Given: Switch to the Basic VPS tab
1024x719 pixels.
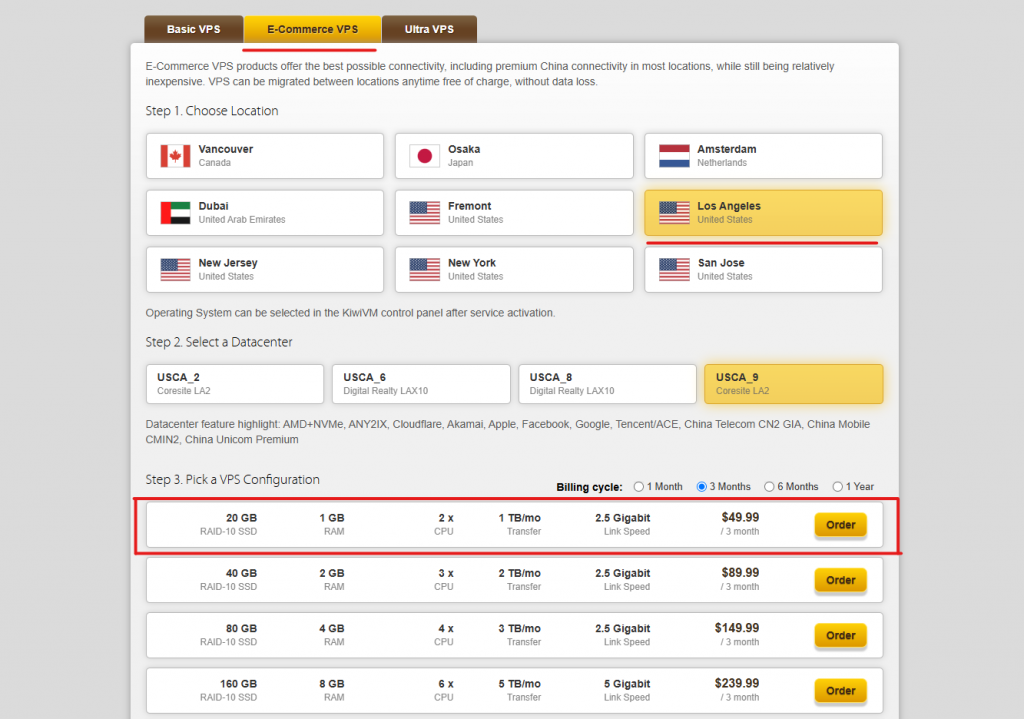Looking at the screenshot, I should pos(193,29).
